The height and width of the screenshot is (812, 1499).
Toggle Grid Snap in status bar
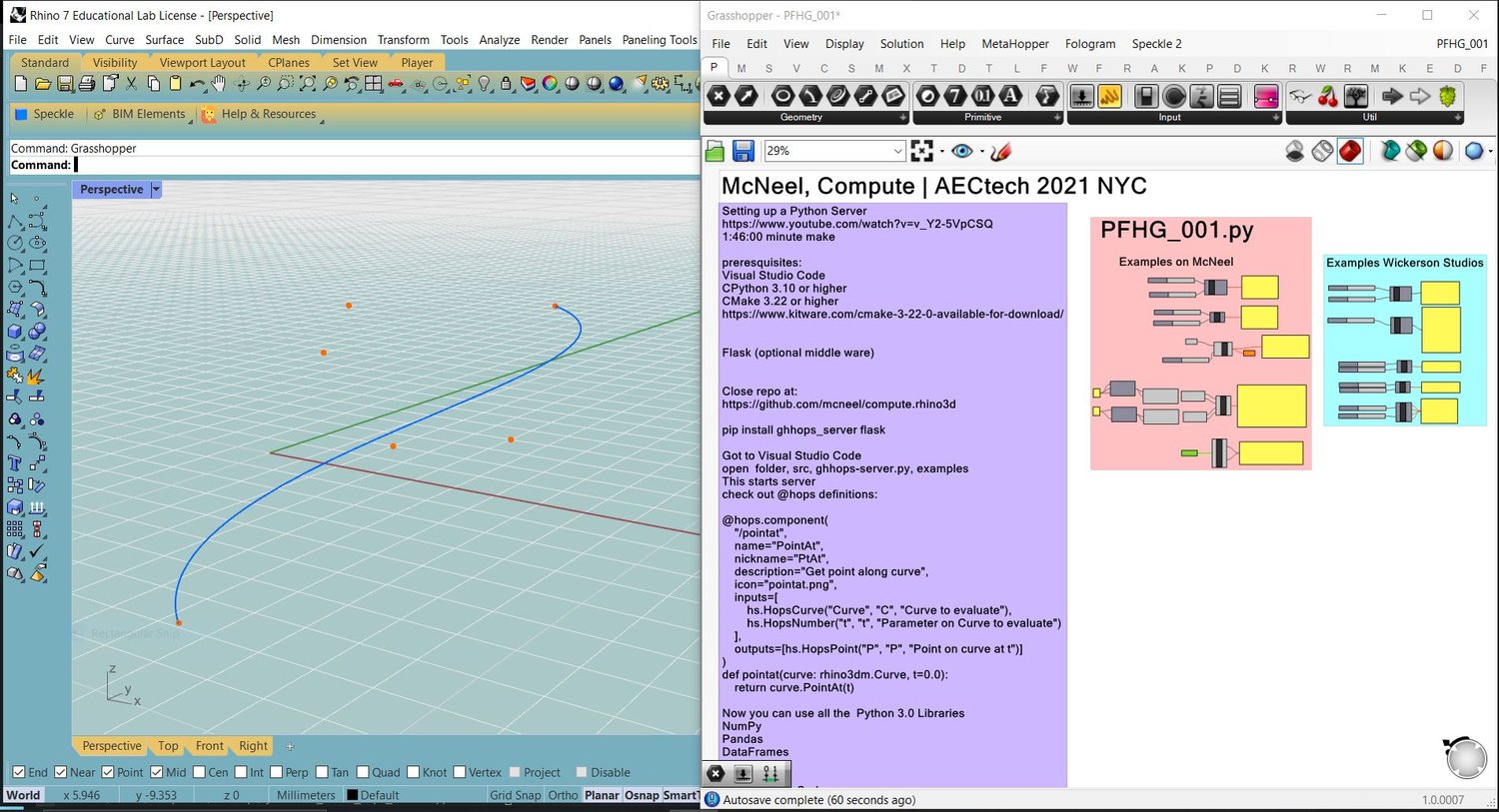(x=516, y=795)
